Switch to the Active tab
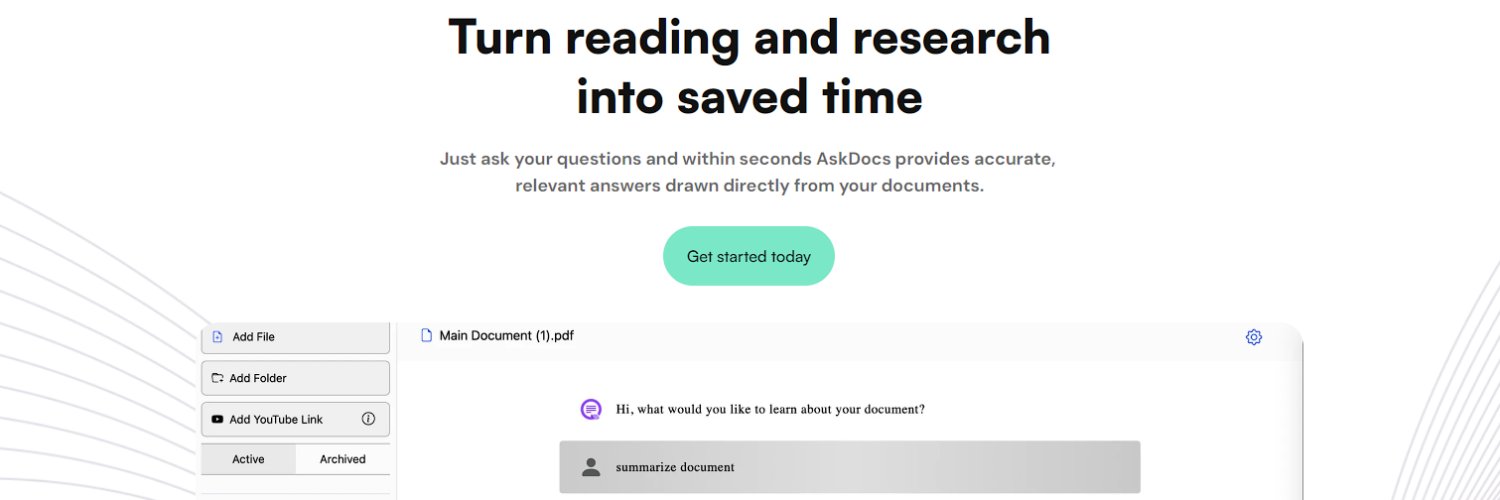Screen dimensions: 1500x500 248,459
